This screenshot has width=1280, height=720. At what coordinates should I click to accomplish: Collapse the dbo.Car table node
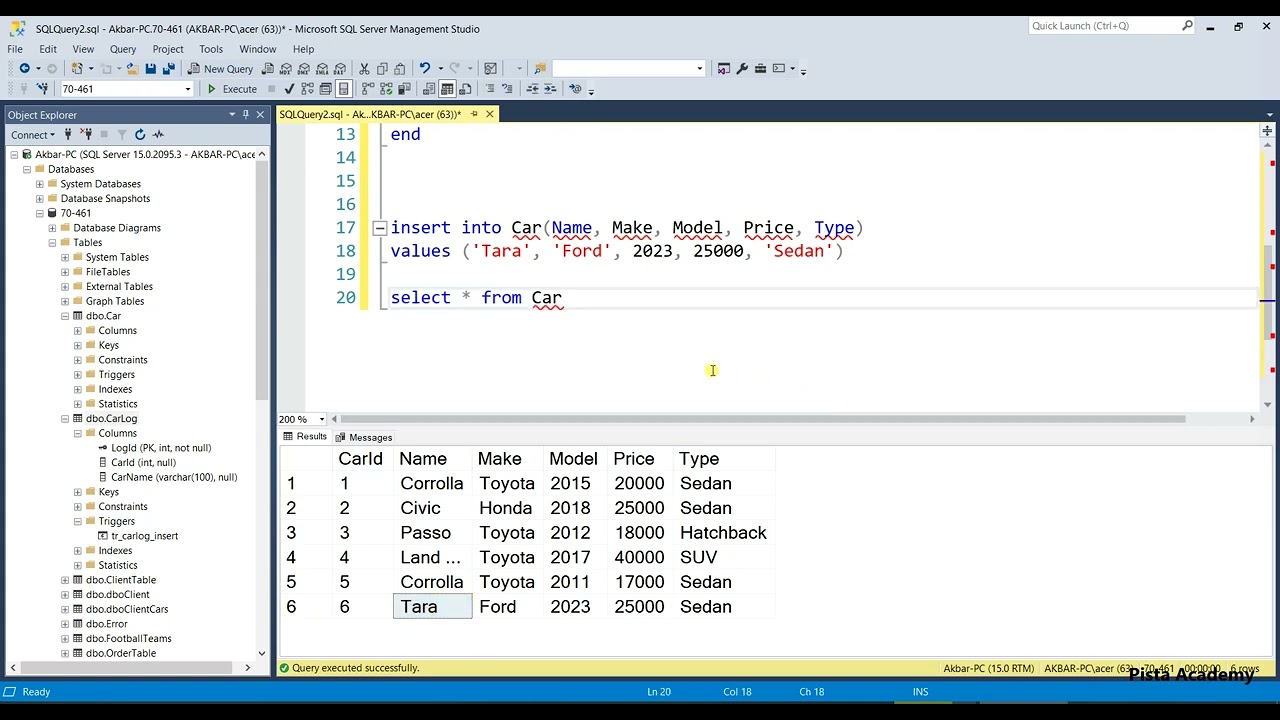(65, 316)
